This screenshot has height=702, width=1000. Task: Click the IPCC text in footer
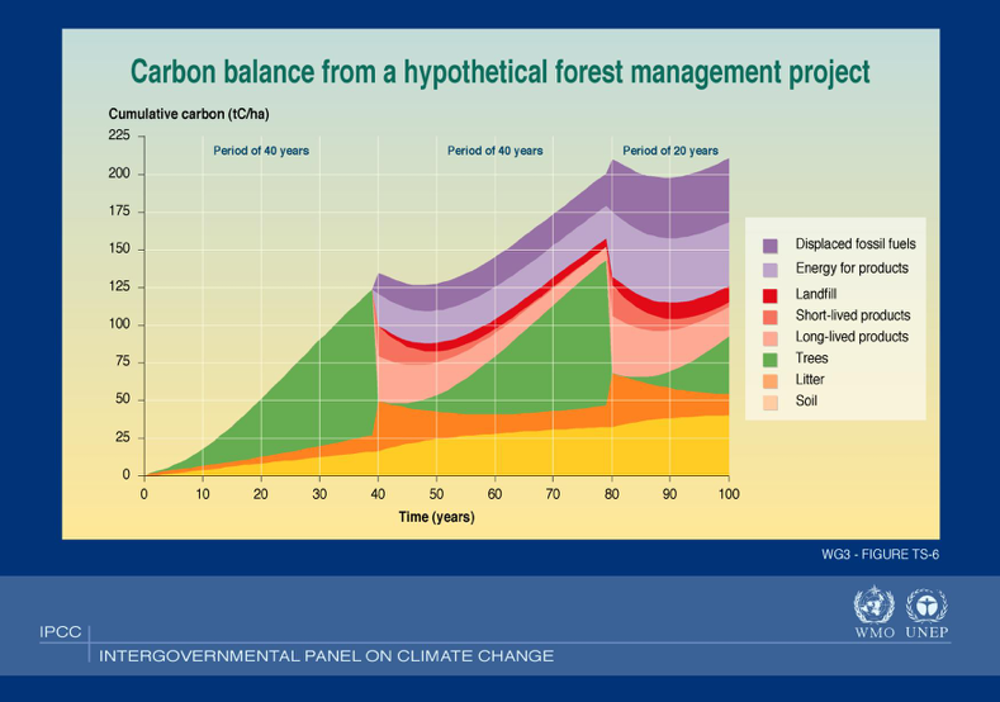coord(60,632)
